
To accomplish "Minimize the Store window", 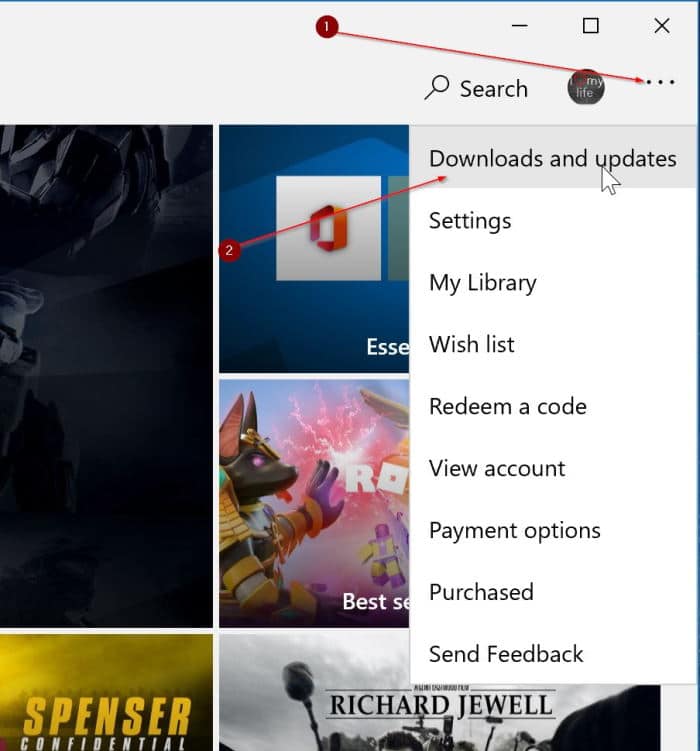I will click(519, 25).
